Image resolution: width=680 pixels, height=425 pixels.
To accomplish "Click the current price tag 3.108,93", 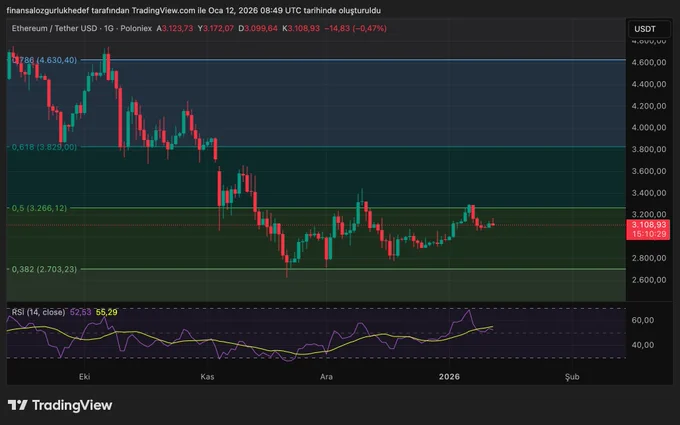I will coord(649,225).
